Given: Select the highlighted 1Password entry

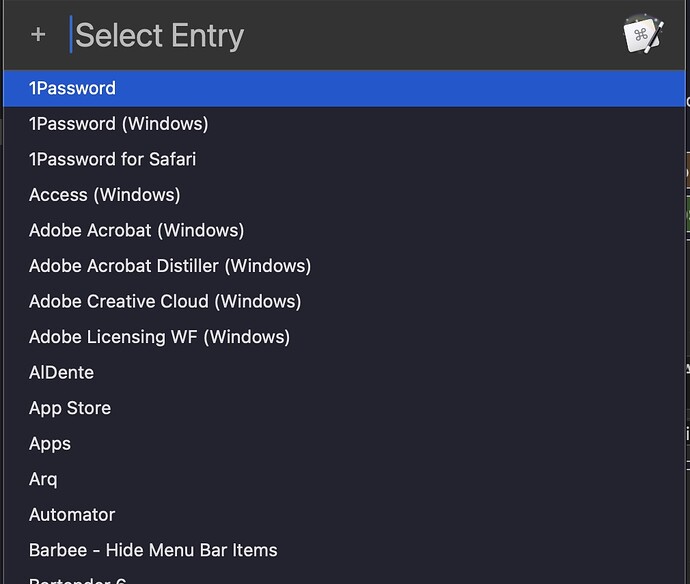Looking at the screenshot, I should (344, 88).
